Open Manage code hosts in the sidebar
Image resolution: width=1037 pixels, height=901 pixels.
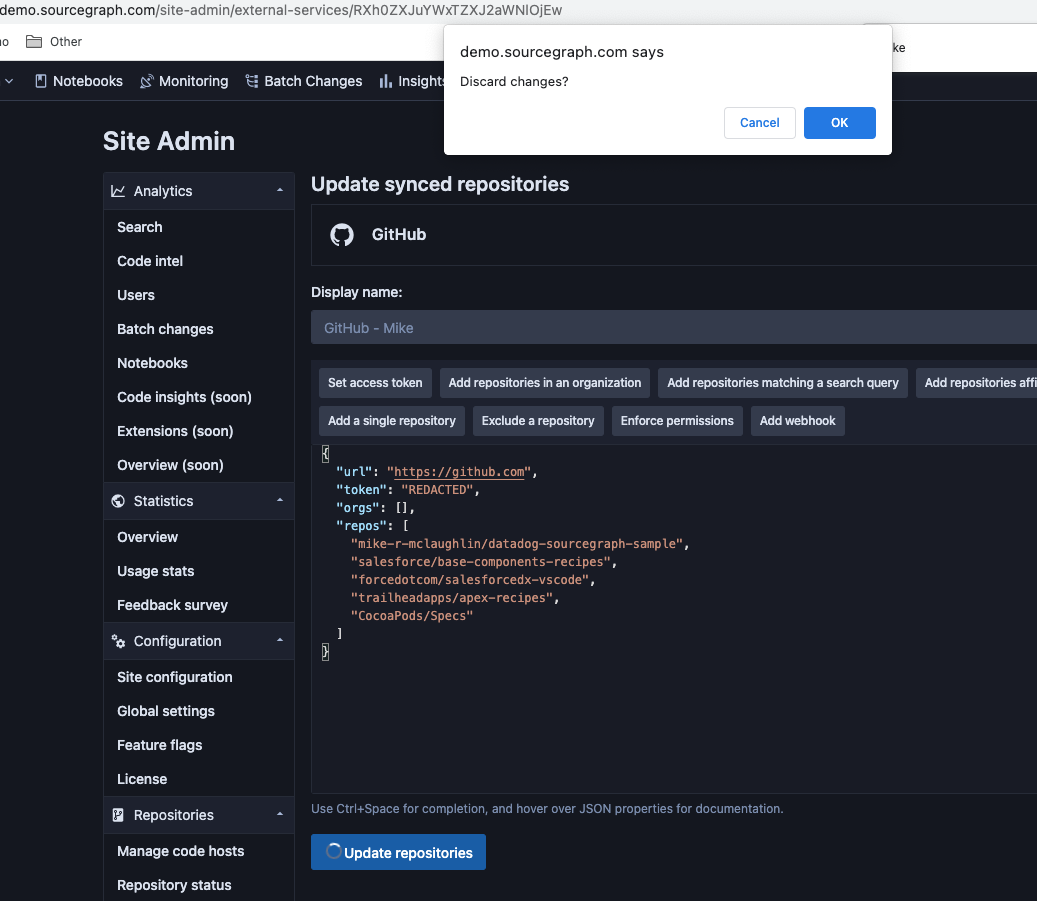181,851
